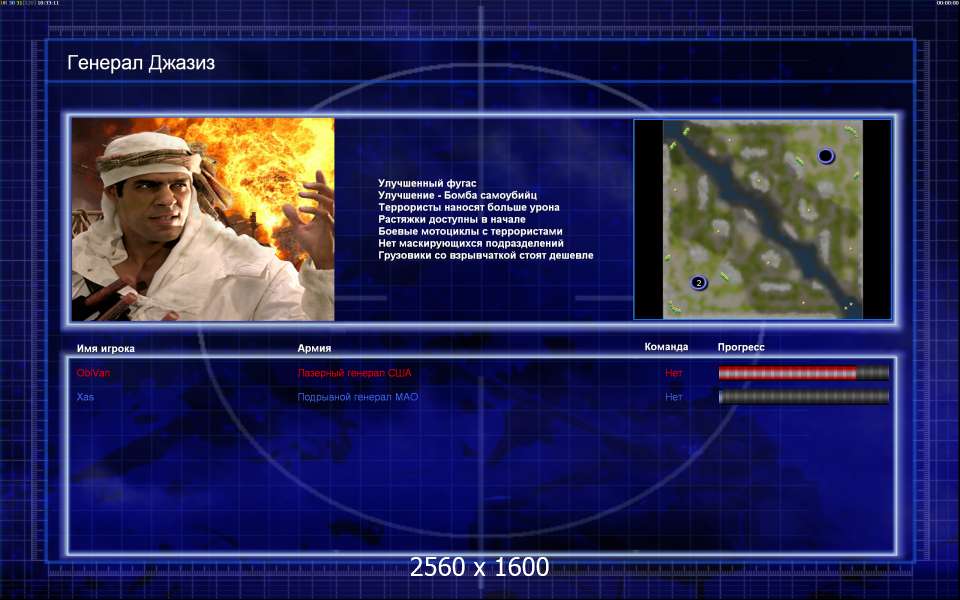This screenshot has height=600, width=960.
Task: Click the map preview thumbnail
Action: point(762,219)
